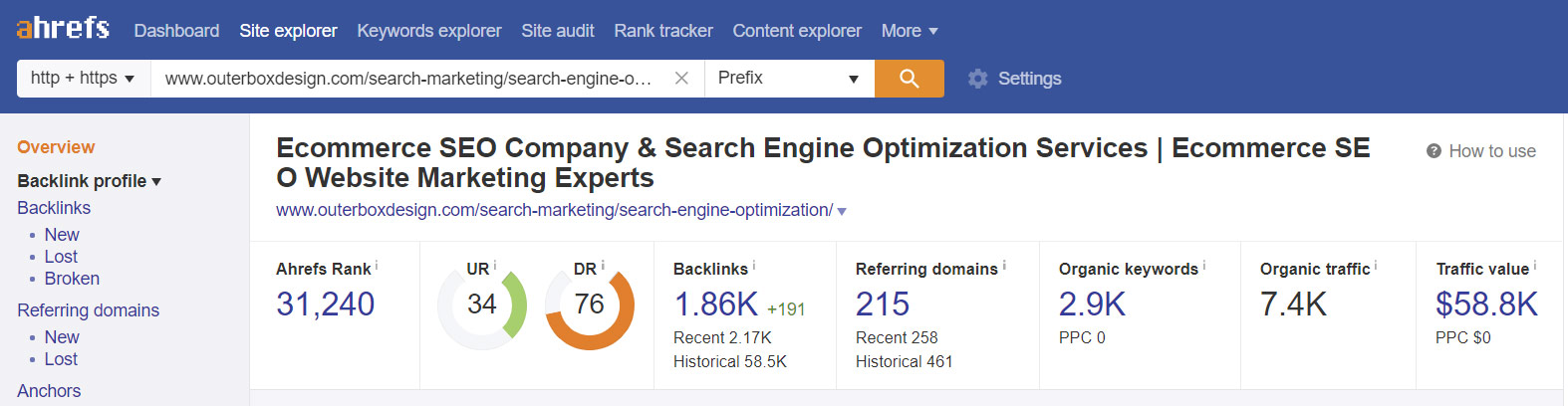Viewport: 1568px width, 406px height.
Task: Open Anchors in the sidebar
Action: pos(49,391)
